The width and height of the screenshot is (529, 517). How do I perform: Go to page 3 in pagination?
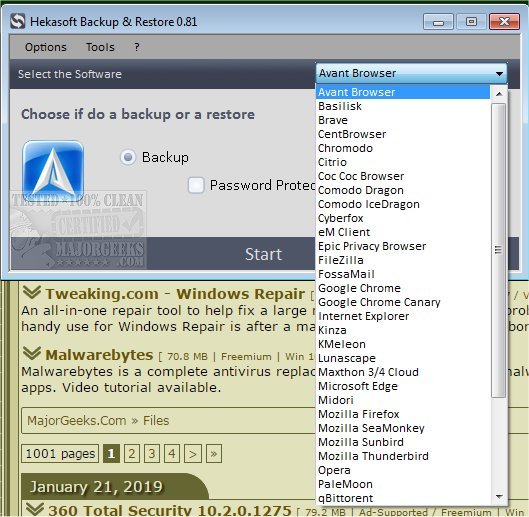pos(152,454)
